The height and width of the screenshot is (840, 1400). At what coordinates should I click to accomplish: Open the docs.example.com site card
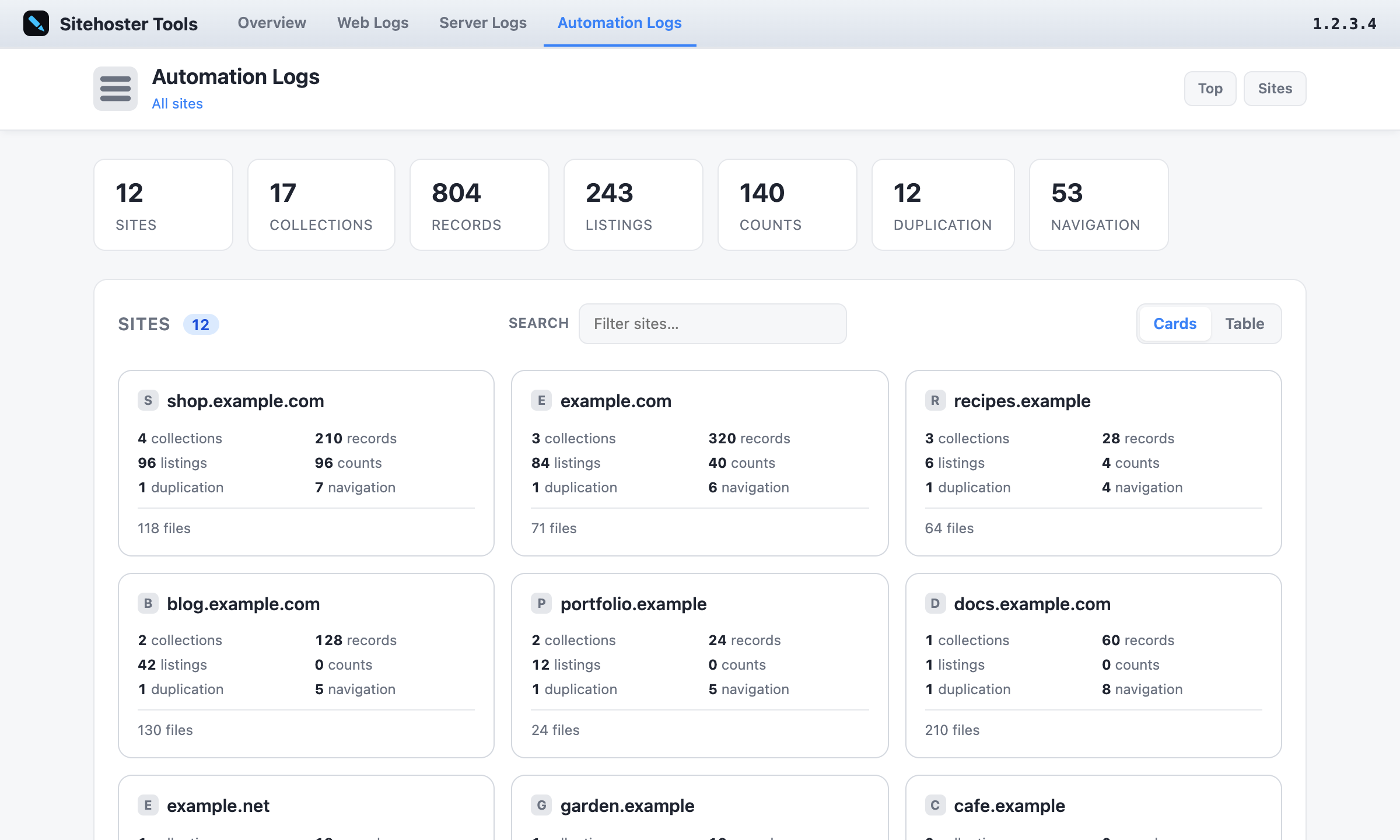[x=1094, y=666]
